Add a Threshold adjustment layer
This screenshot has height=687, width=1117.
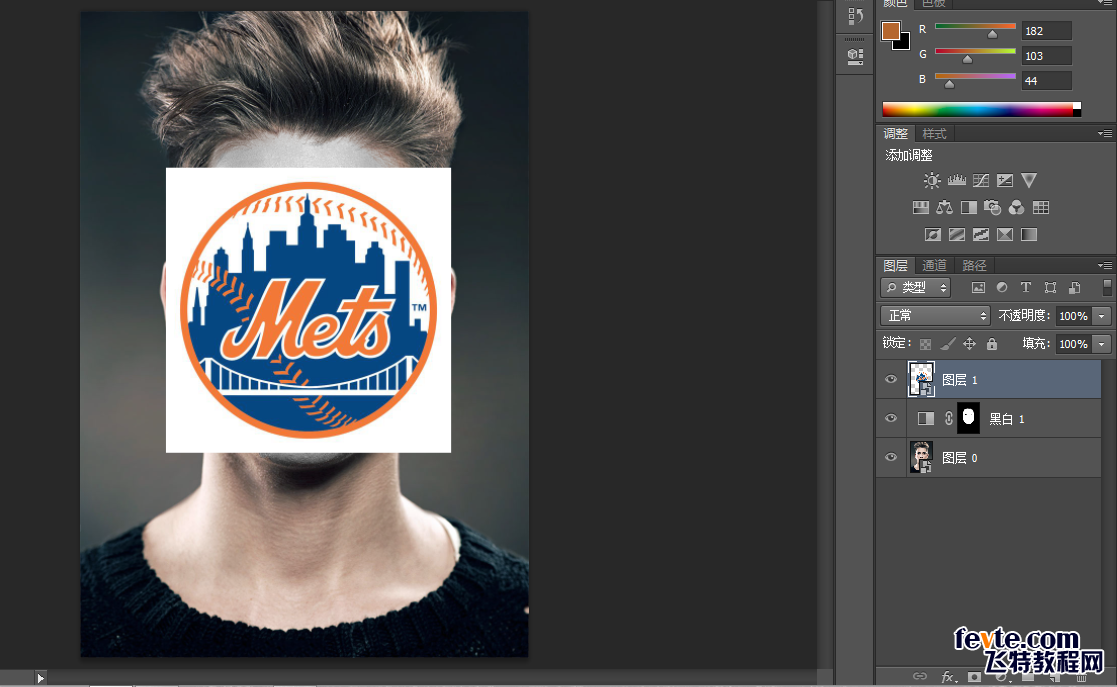pos(981,234)
